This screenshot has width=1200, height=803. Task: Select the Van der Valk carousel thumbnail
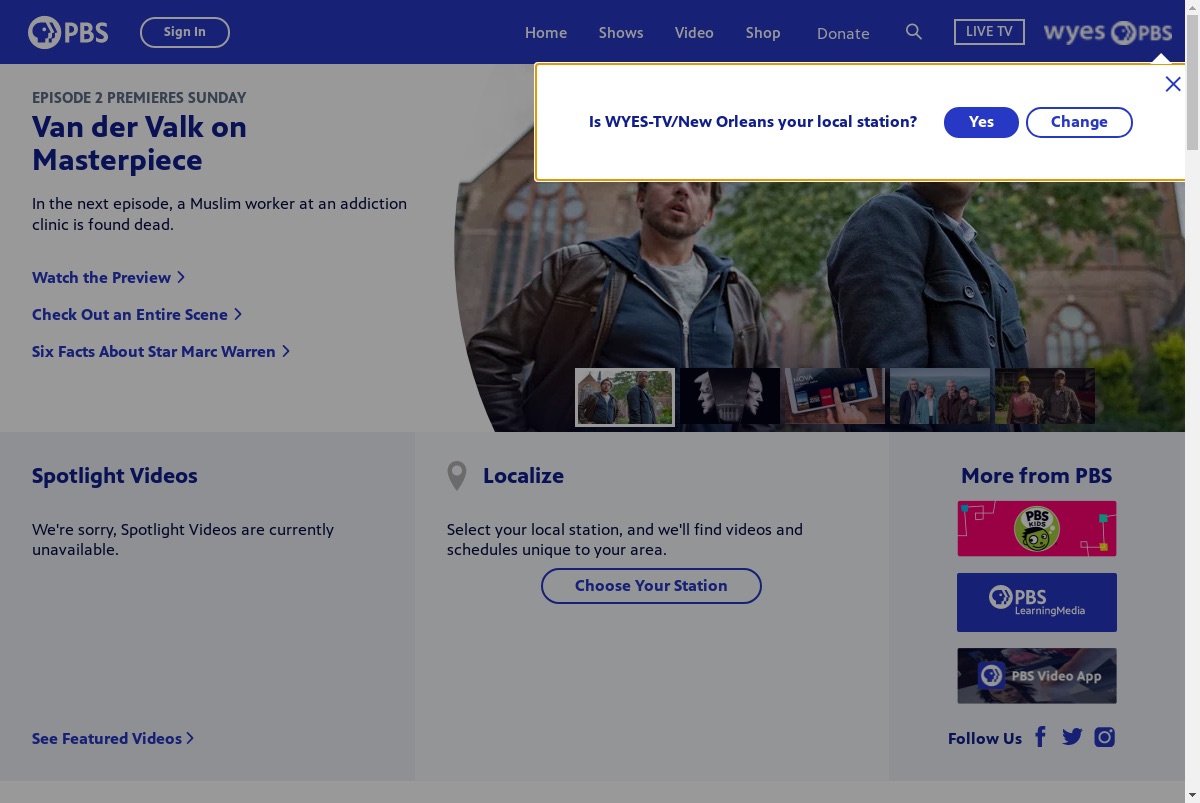(625, 397)
